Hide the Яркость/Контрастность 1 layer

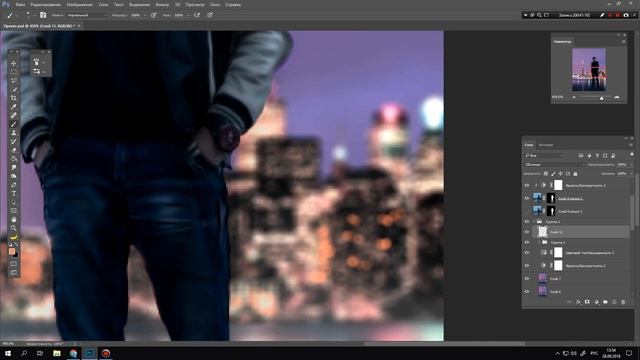[527, 266]
